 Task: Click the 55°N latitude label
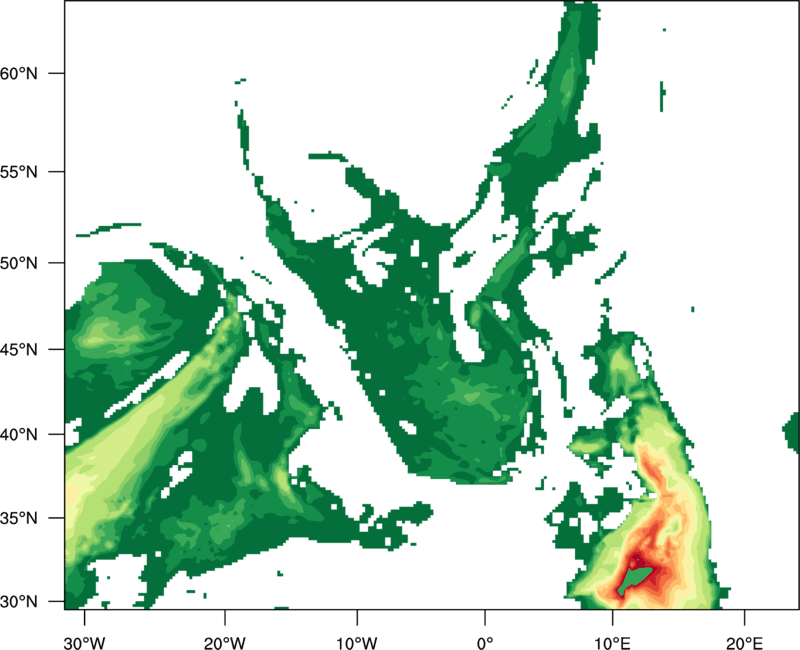click(x=19, y=172)
